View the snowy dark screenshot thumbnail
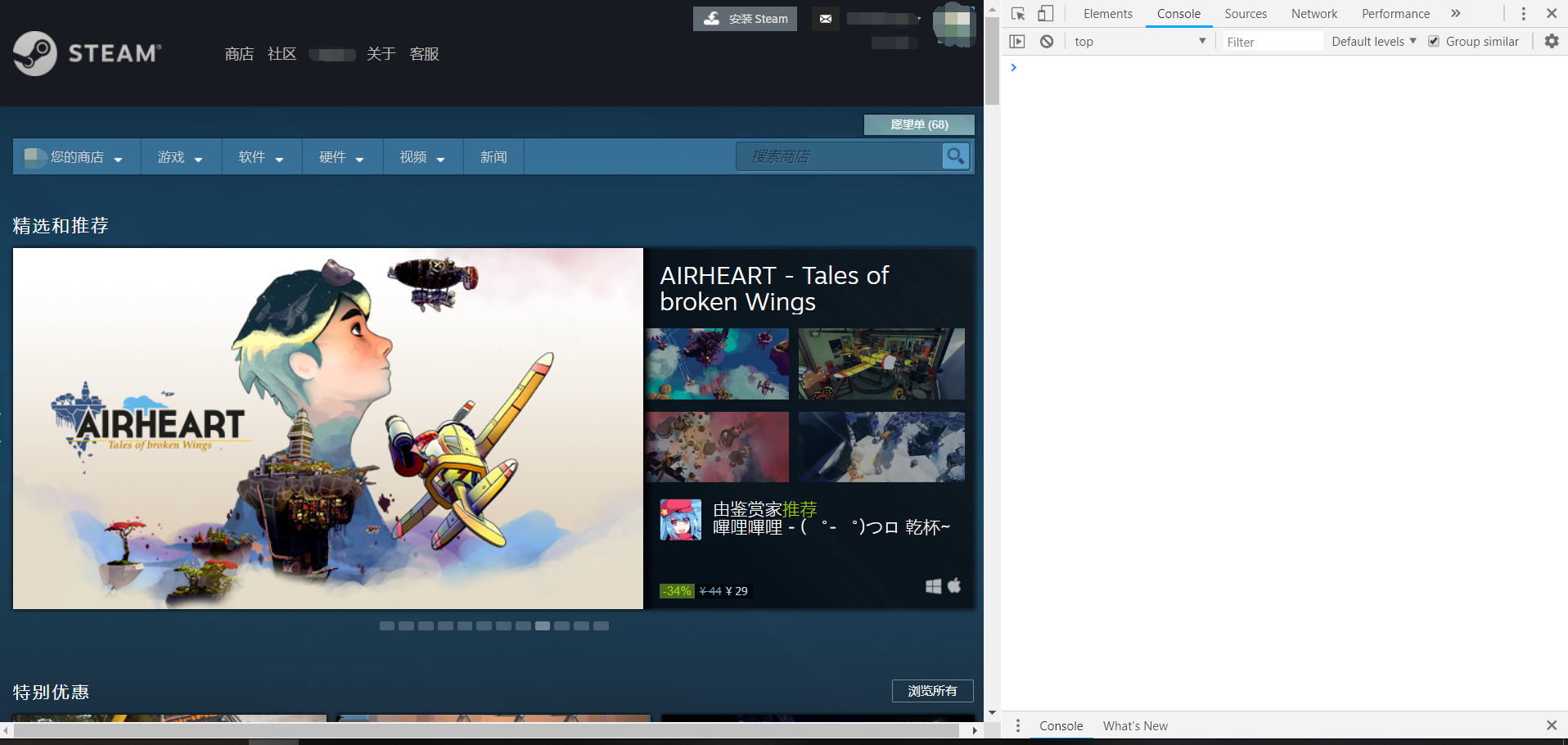The width and height of the screenshot is (1568, 745). click(x=881, y=447)
